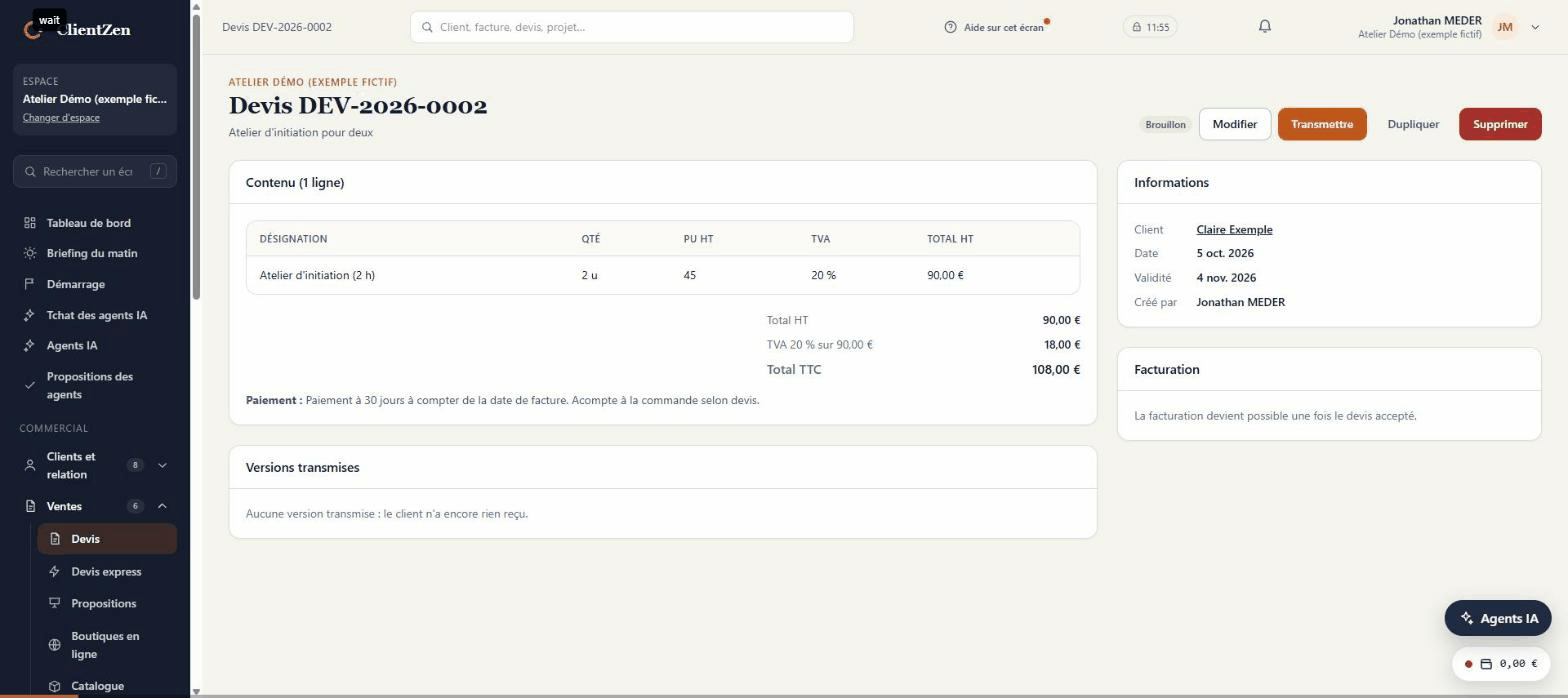Click the Supprimer button
Screen dimensions: 1568x698
click(1500, 124)
